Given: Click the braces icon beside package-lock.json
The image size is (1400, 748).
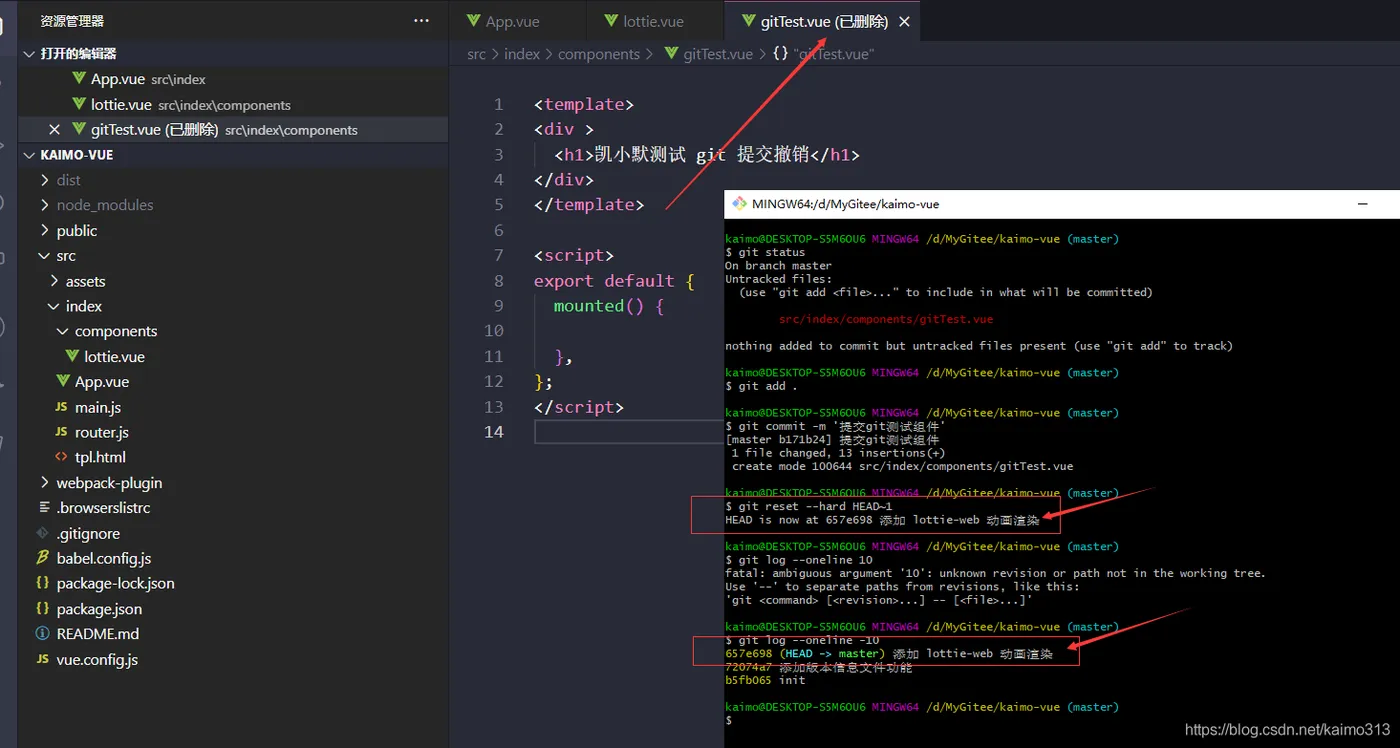Looking at the screenshot, I should (43, 583).
